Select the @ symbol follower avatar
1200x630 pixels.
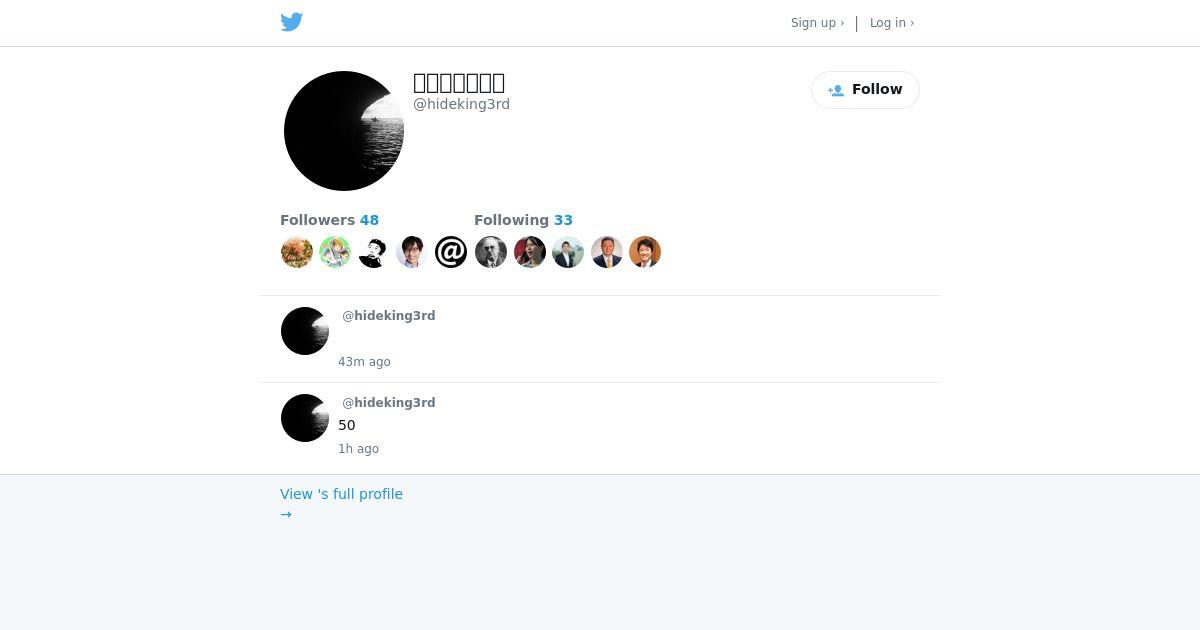(x=451, y=252)
